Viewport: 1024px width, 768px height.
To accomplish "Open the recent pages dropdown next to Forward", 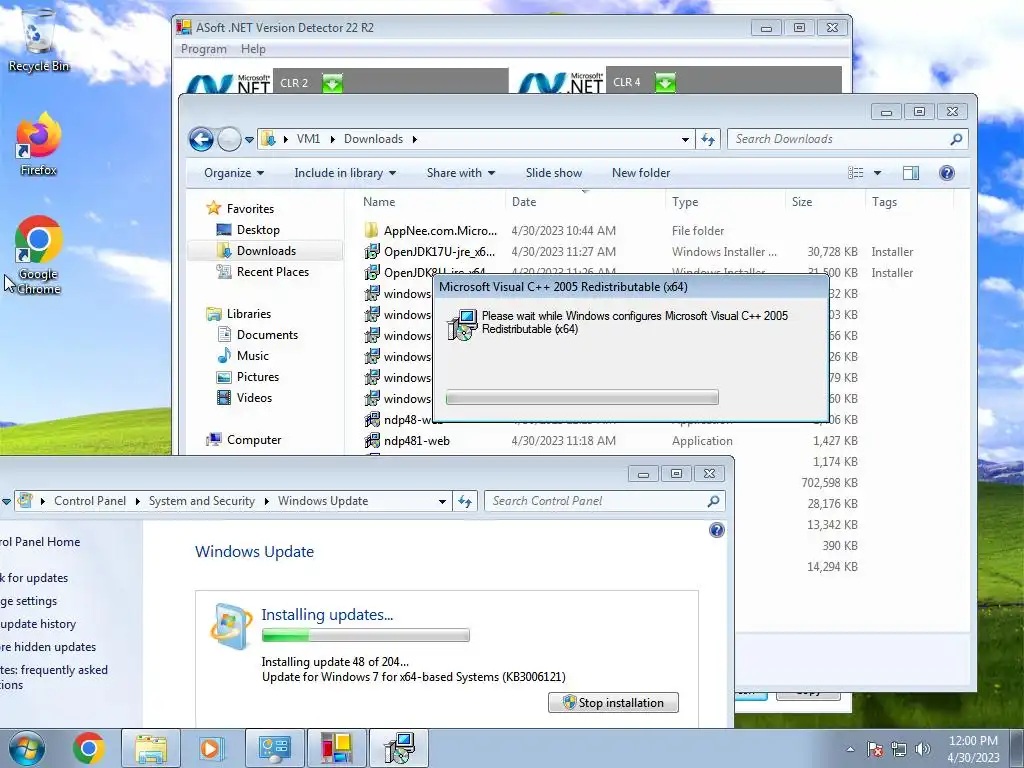I will click(x=249, y=140).
